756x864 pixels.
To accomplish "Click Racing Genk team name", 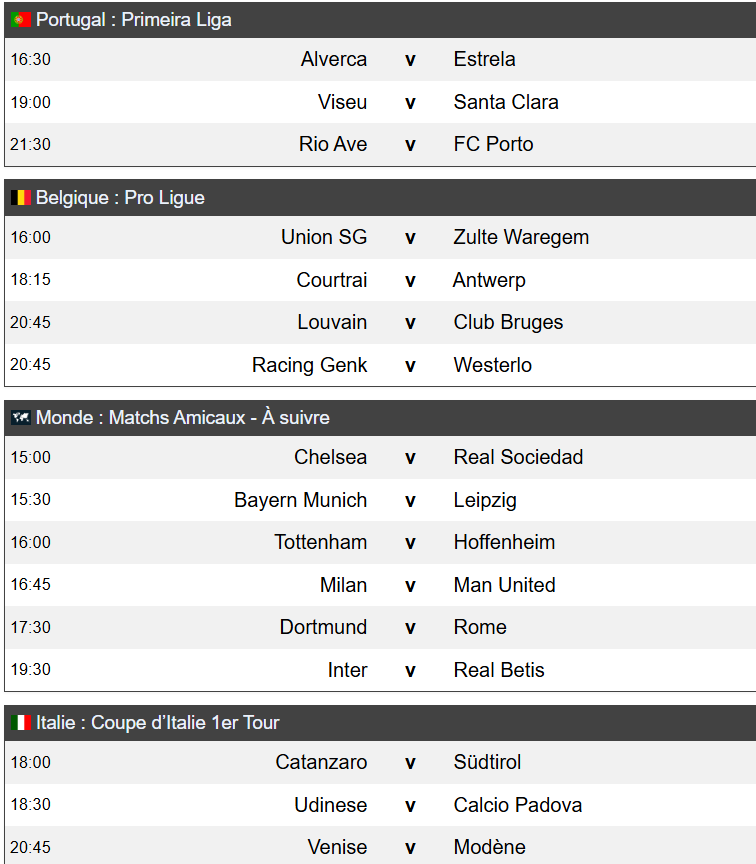I will [310, 365].
